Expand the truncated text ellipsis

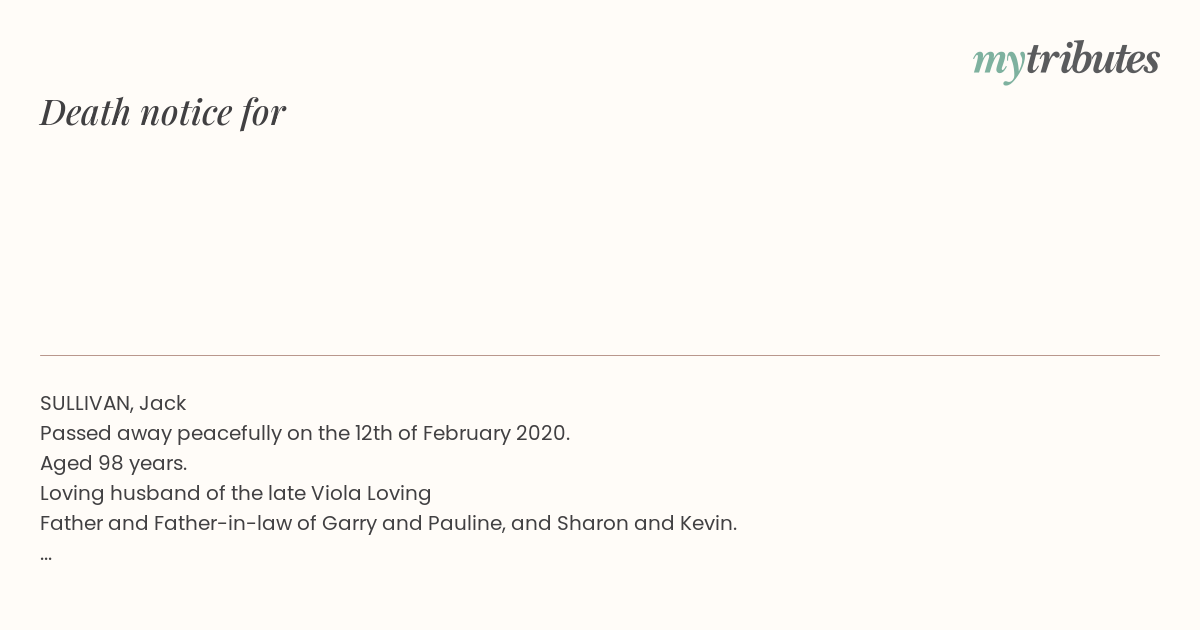tap(46, 556)
